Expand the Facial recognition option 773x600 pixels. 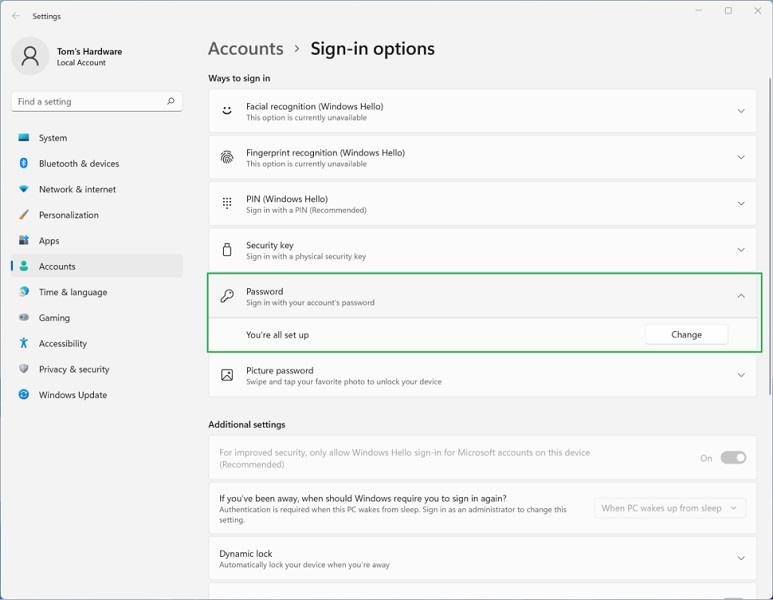coord(741,111)
